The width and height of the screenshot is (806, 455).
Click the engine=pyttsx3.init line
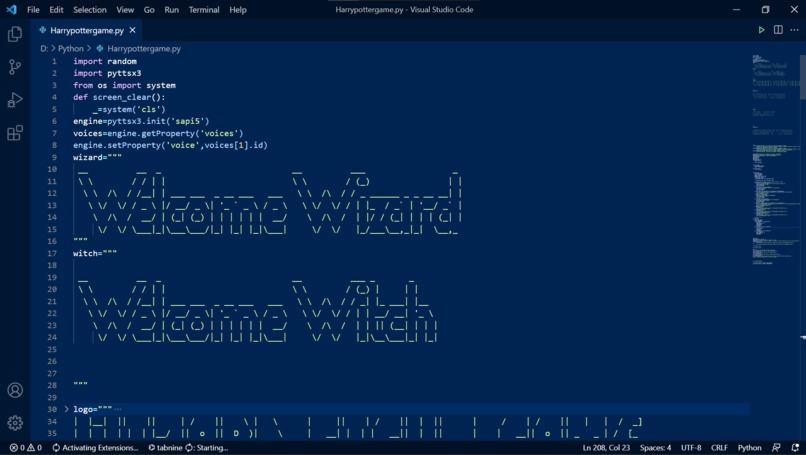(141, 121)
